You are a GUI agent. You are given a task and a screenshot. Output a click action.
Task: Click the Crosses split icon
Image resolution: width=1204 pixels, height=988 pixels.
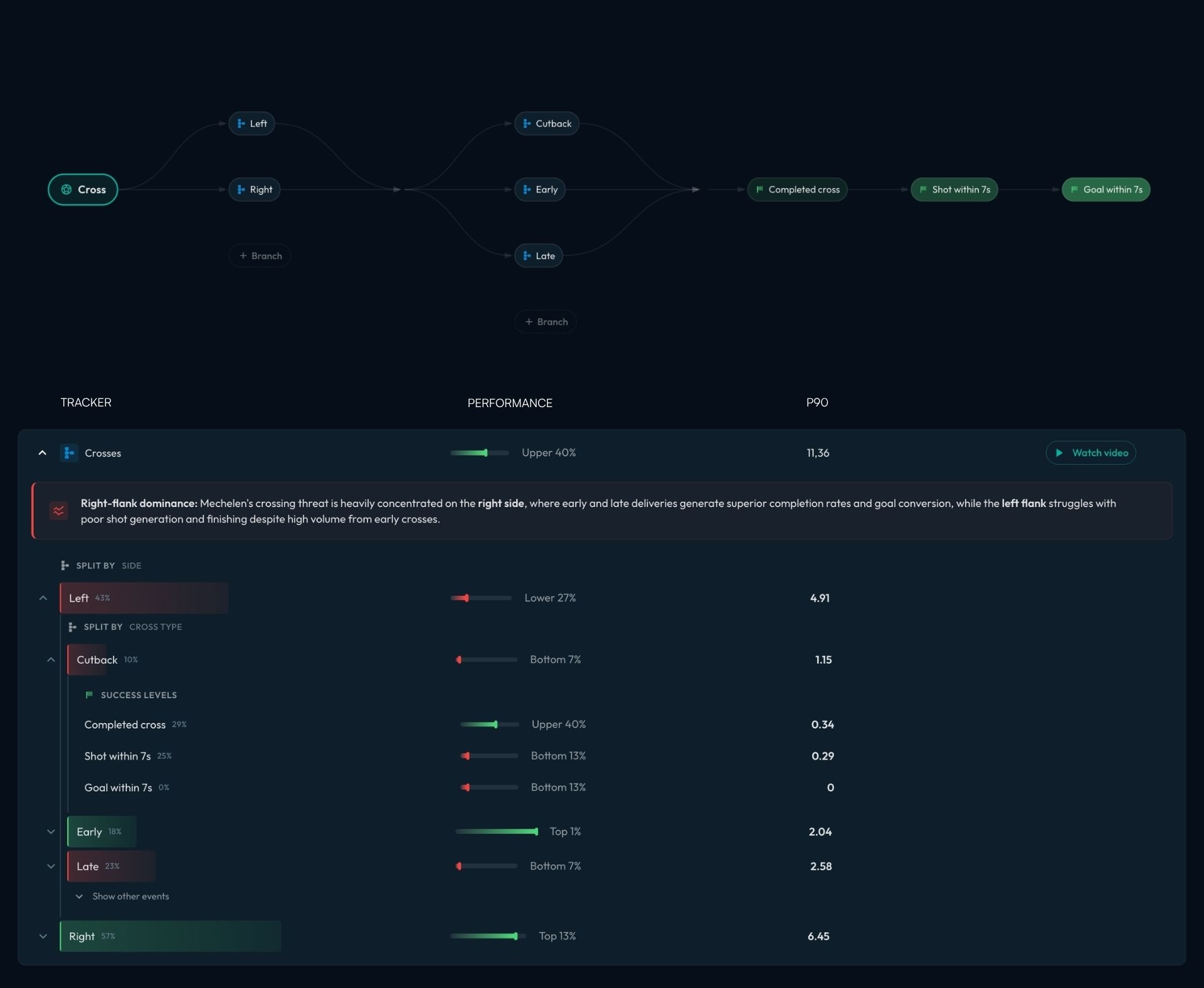coord(69,453)
